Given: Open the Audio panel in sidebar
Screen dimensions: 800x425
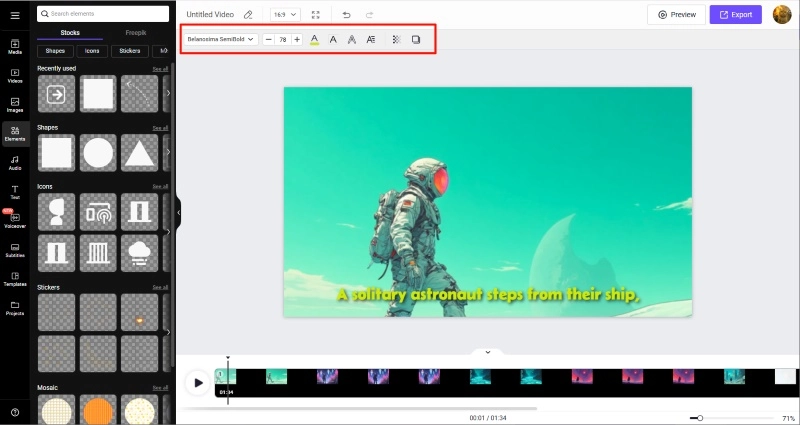Looking at the screenshot, I should click(15, 163).
